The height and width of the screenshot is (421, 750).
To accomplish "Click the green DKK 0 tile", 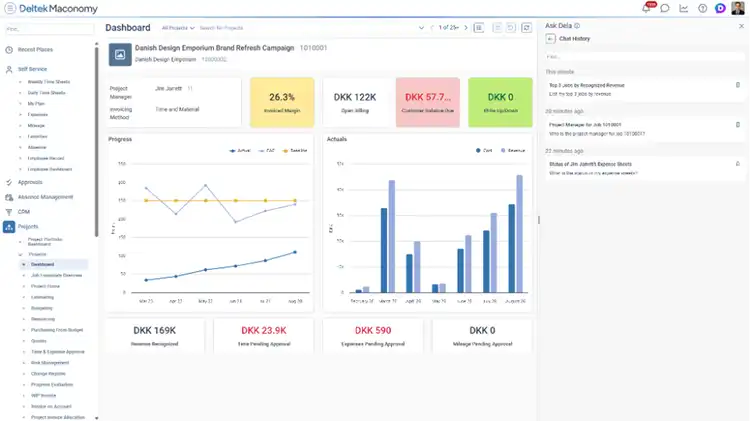I will pos(500,102).
